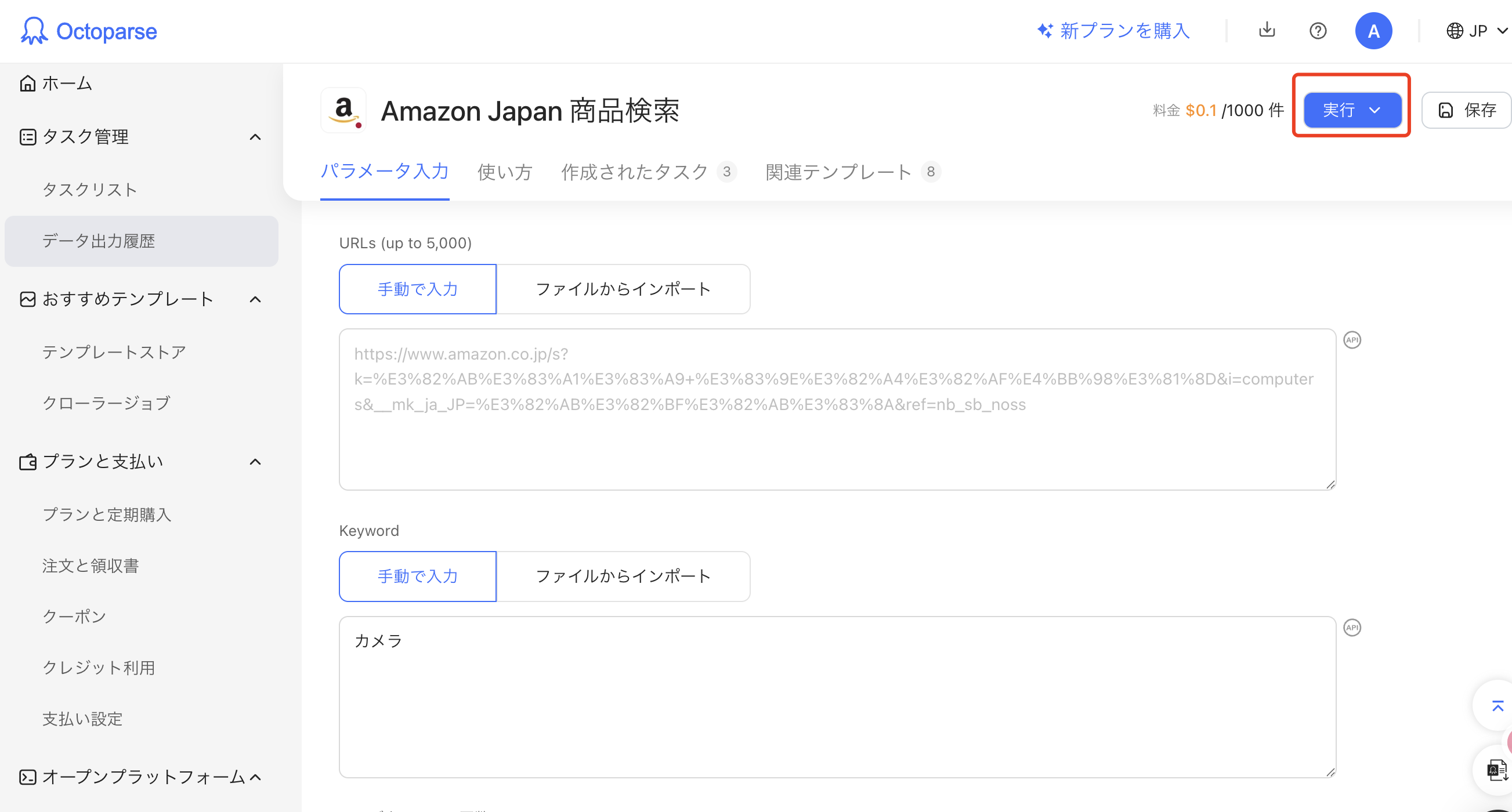
Task: Click the API icon beside Keyword field
Action: (1352, 627)
